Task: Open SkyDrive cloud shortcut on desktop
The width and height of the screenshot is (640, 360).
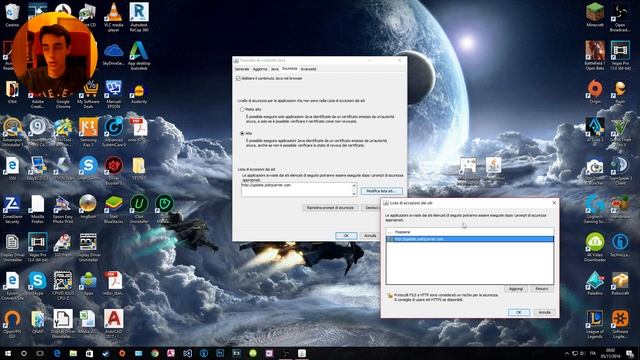Action: pyautogui.click(x=113, y=55)
